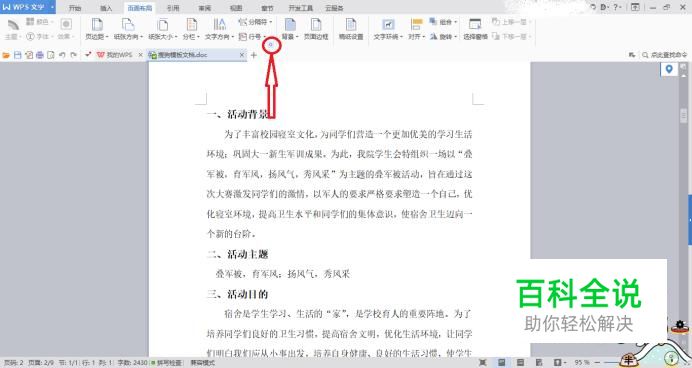Close the .doc document tab
The image size is (692, 368).
click(x=241, y=55)
